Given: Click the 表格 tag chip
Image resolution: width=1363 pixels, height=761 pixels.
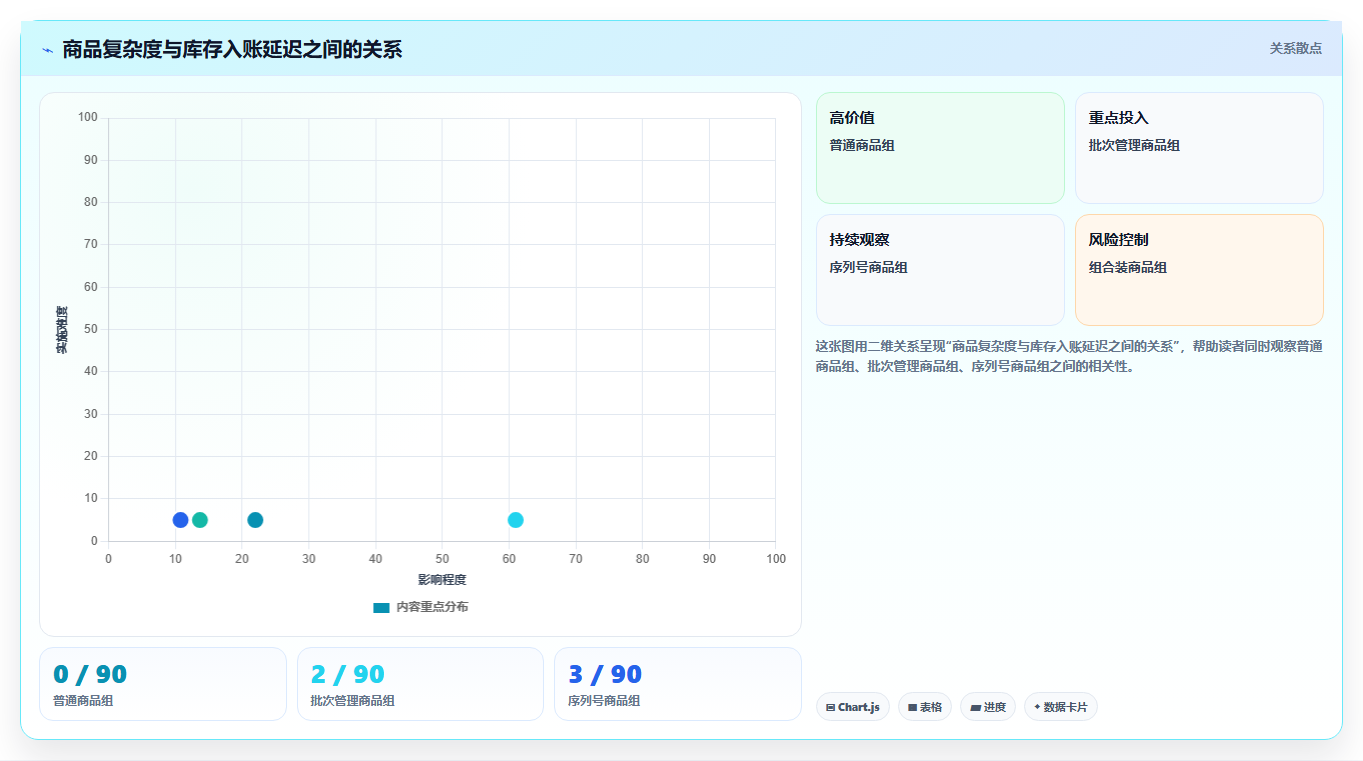Looking at the screenshot, I should (925, 707).
